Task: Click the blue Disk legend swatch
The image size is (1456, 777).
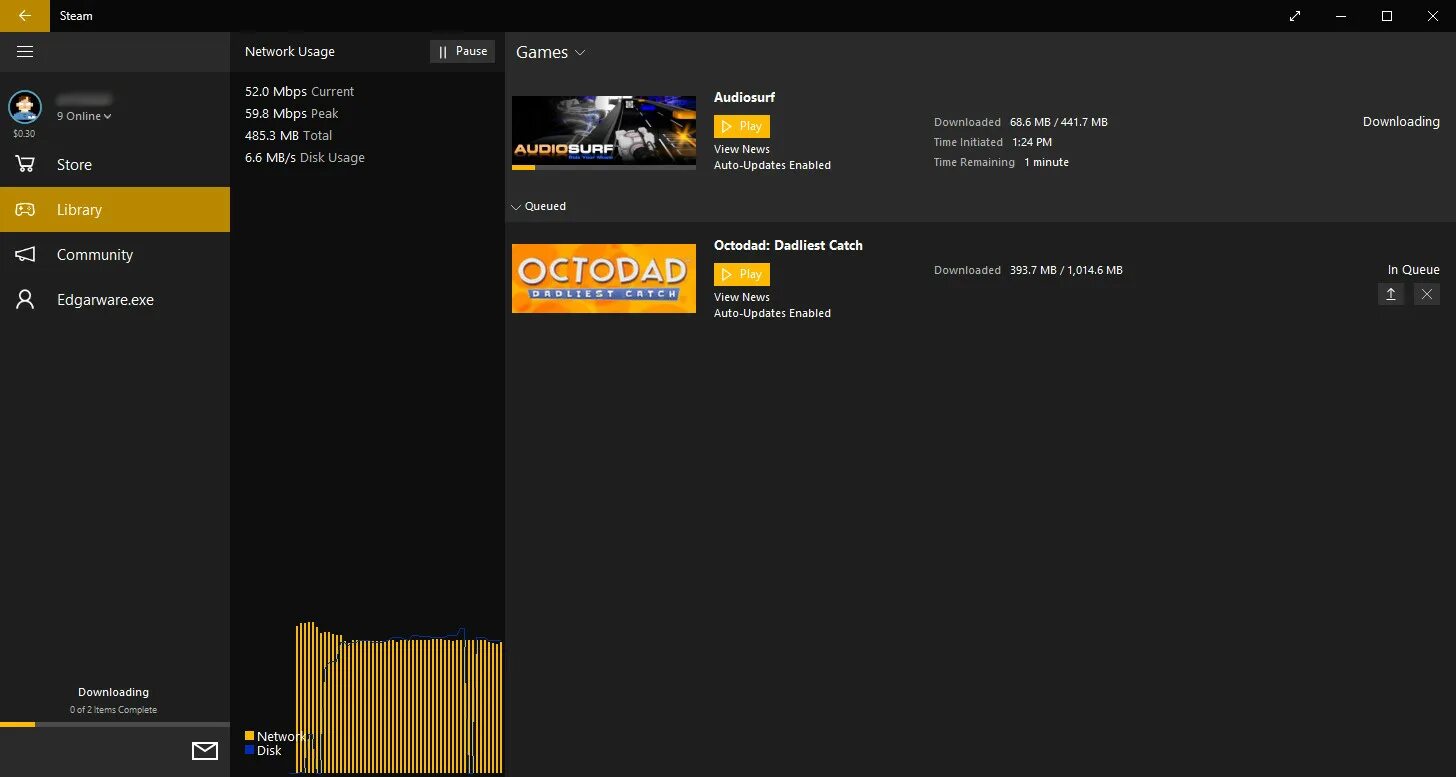Action: point(250,750)
